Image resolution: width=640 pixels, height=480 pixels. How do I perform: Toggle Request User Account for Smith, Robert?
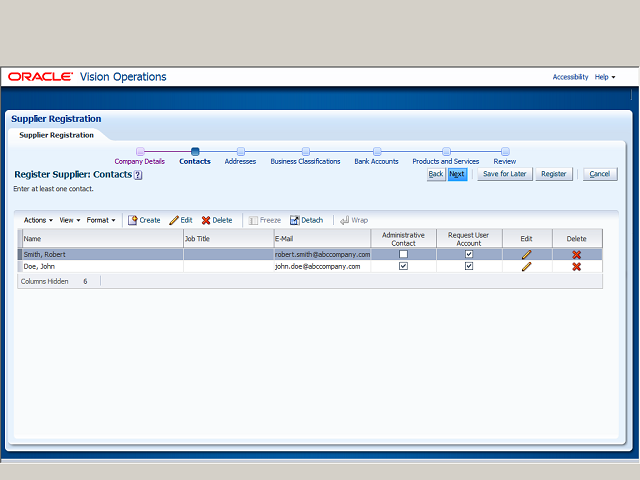[469, 254]
